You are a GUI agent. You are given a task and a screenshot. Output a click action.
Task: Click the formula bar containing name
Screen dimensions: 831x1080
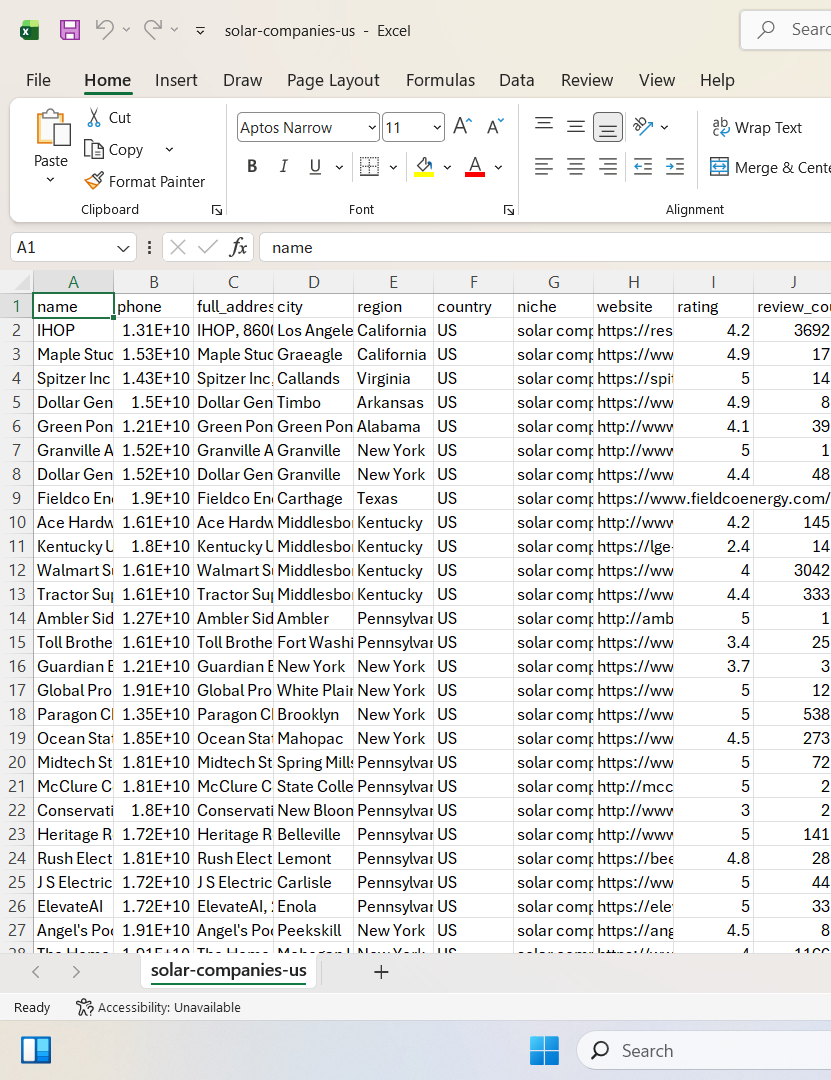coord(545,247)
